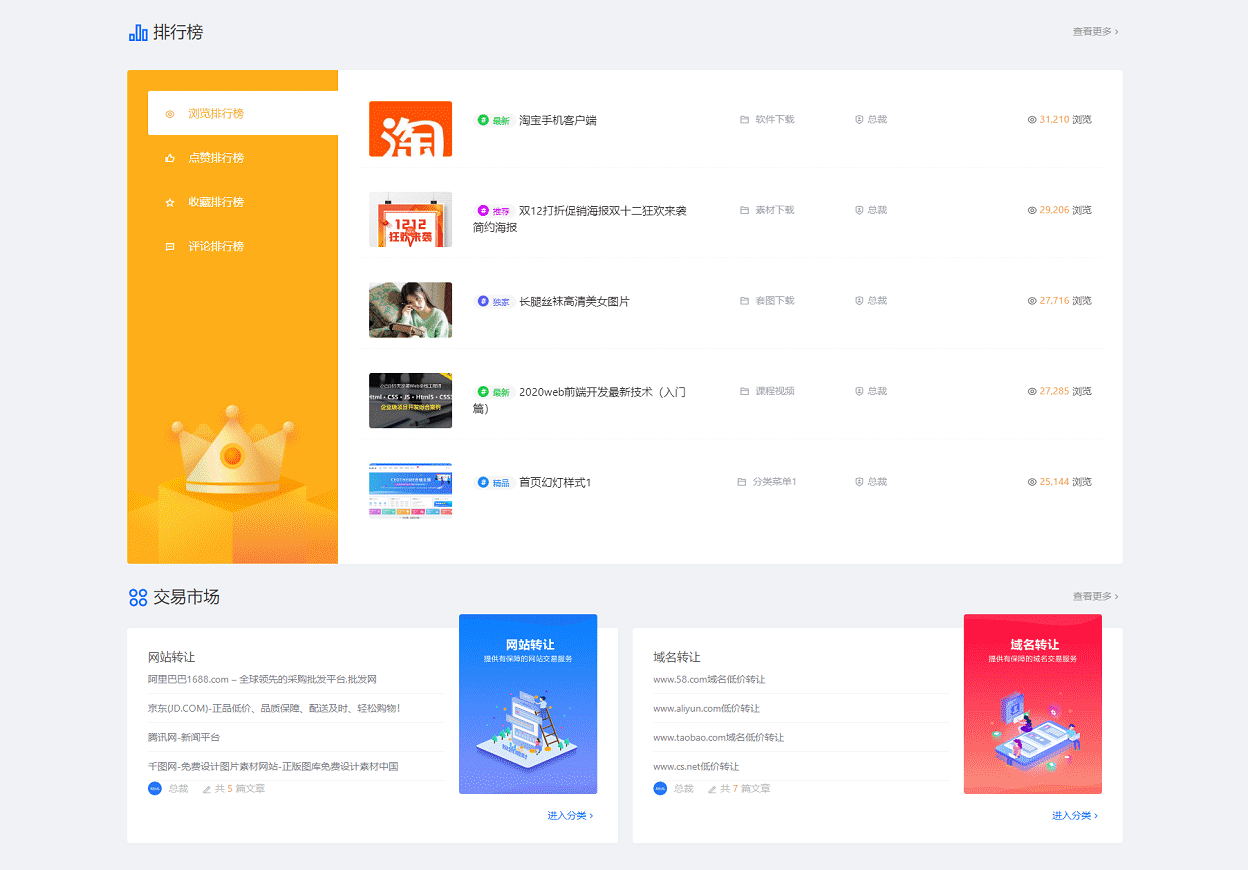This screenshot has height=870, width=1248.
Task: Open 千图网 free design material listing
Action: [x=273, y=766]
